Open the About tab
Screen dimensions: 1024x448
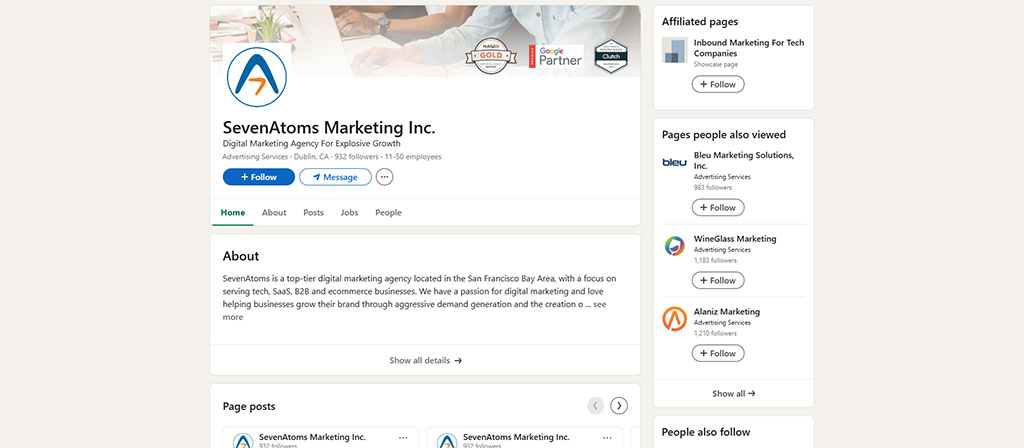(274, 212)
